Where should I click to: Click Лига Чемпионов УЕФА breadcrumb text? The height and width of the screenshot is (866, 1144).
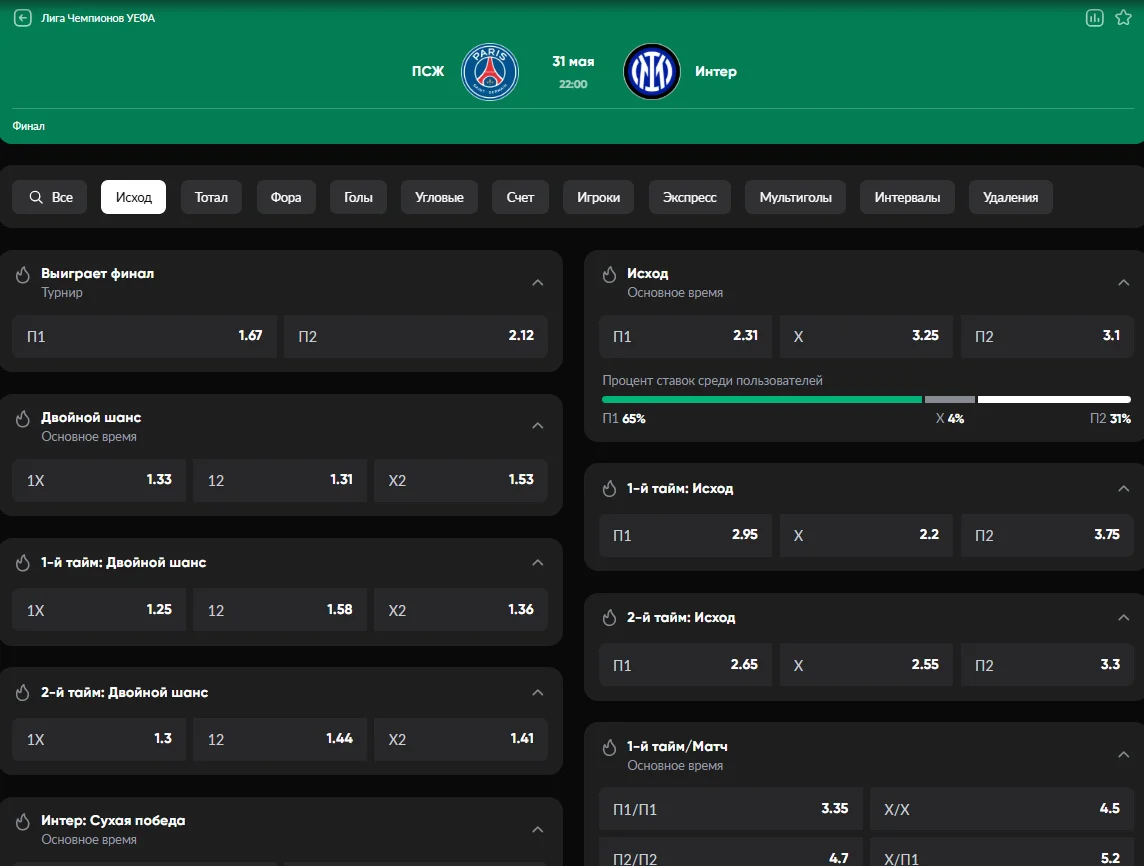(98, 18)
